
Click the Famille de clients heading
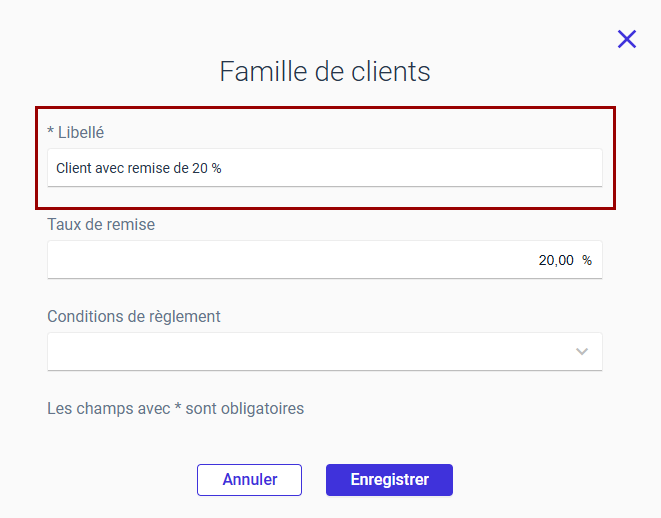coord(325,72)
